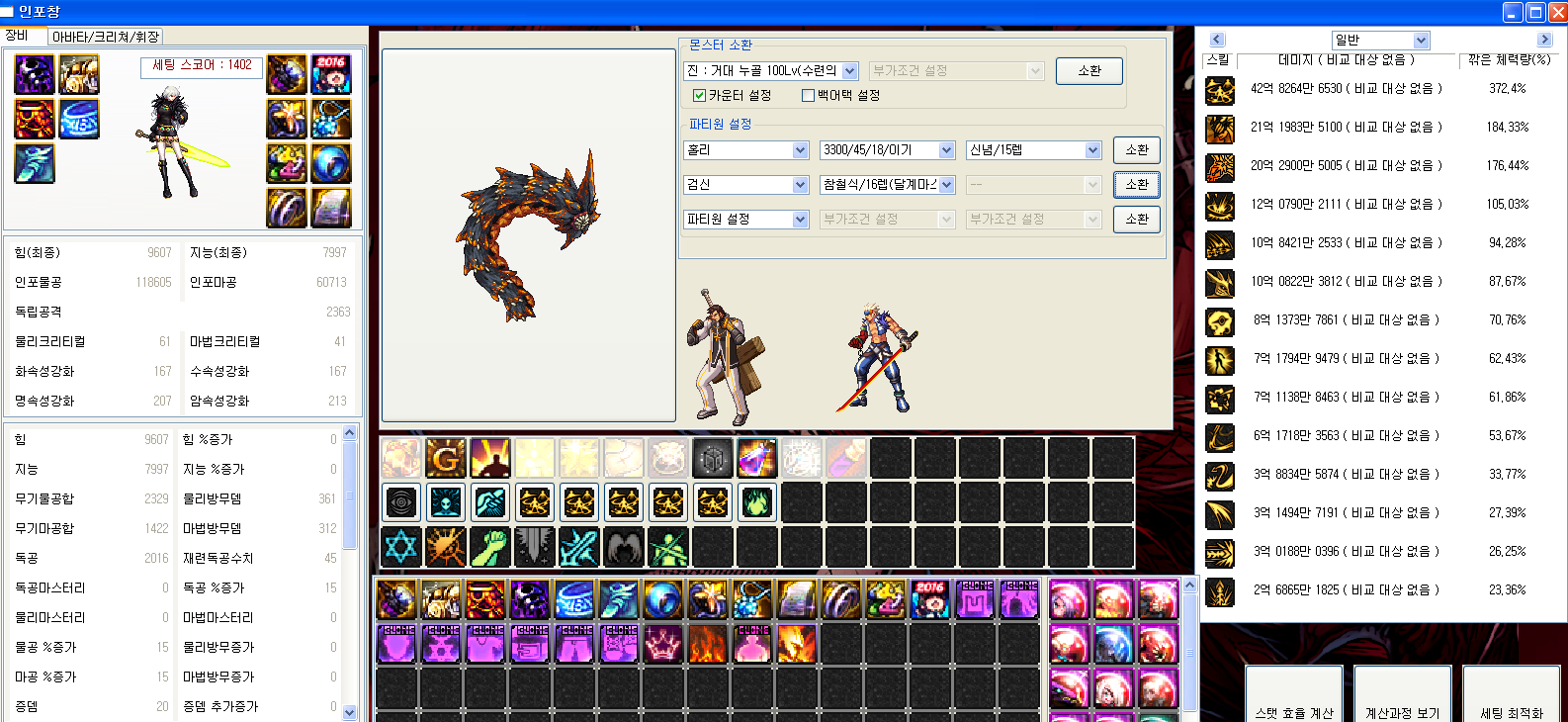The width and height of the screenshot is (1568, 722).
Task: Click the 깎은 체력량(%) column header
Action: coord(1509,60)
